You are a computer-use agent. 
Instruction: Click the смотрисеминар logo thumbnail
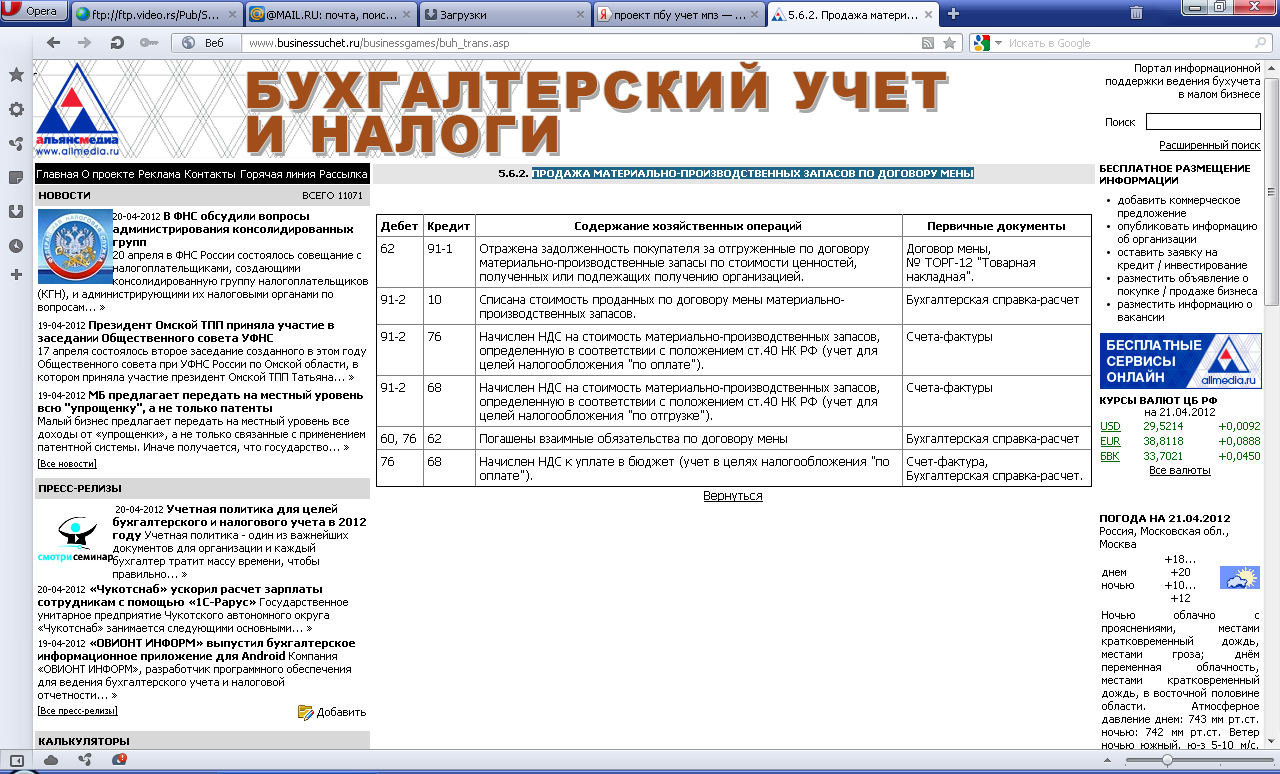tap(75, 537)
